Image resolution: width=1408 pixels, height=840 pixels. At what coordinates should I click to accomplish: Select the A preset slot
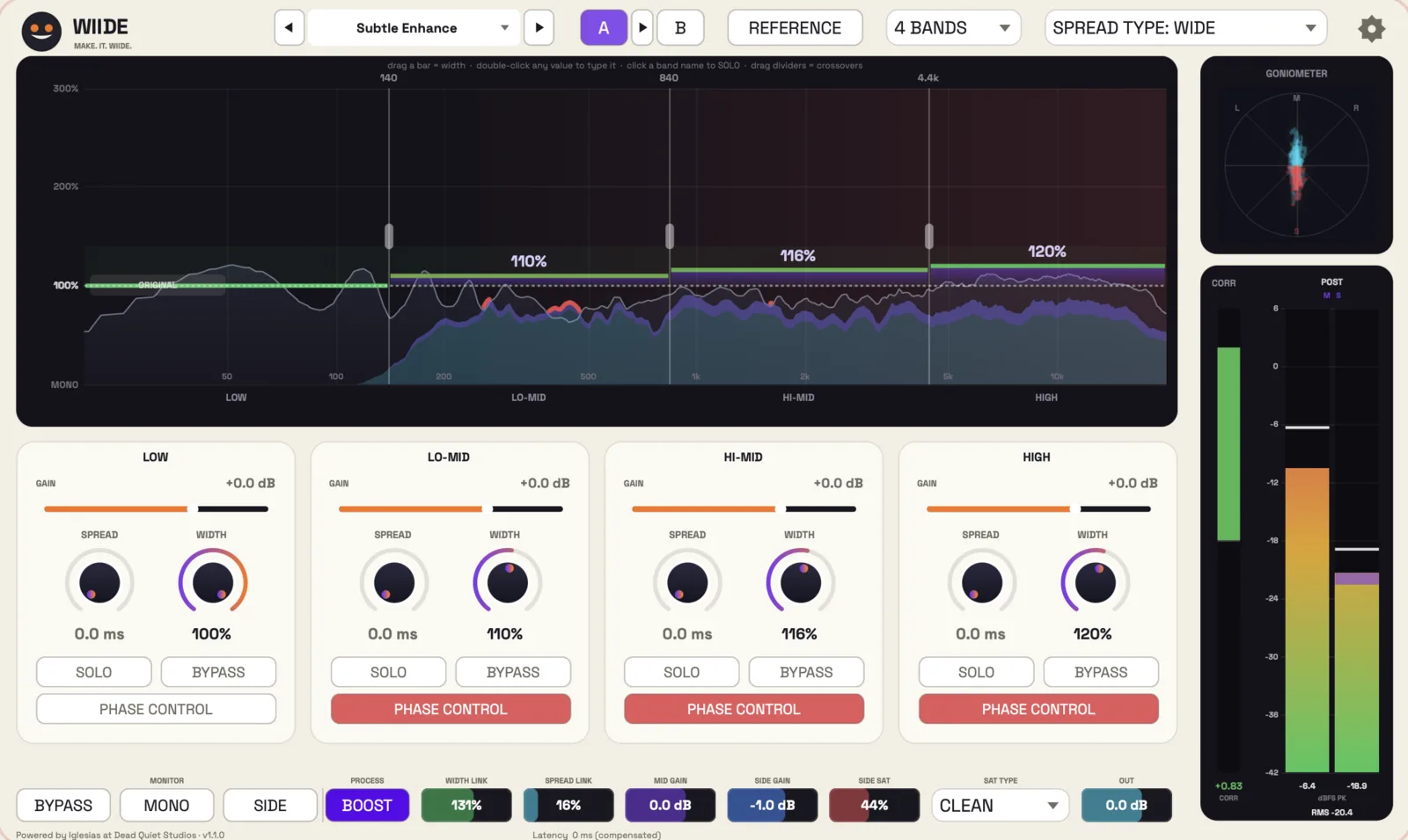point(604,27)
